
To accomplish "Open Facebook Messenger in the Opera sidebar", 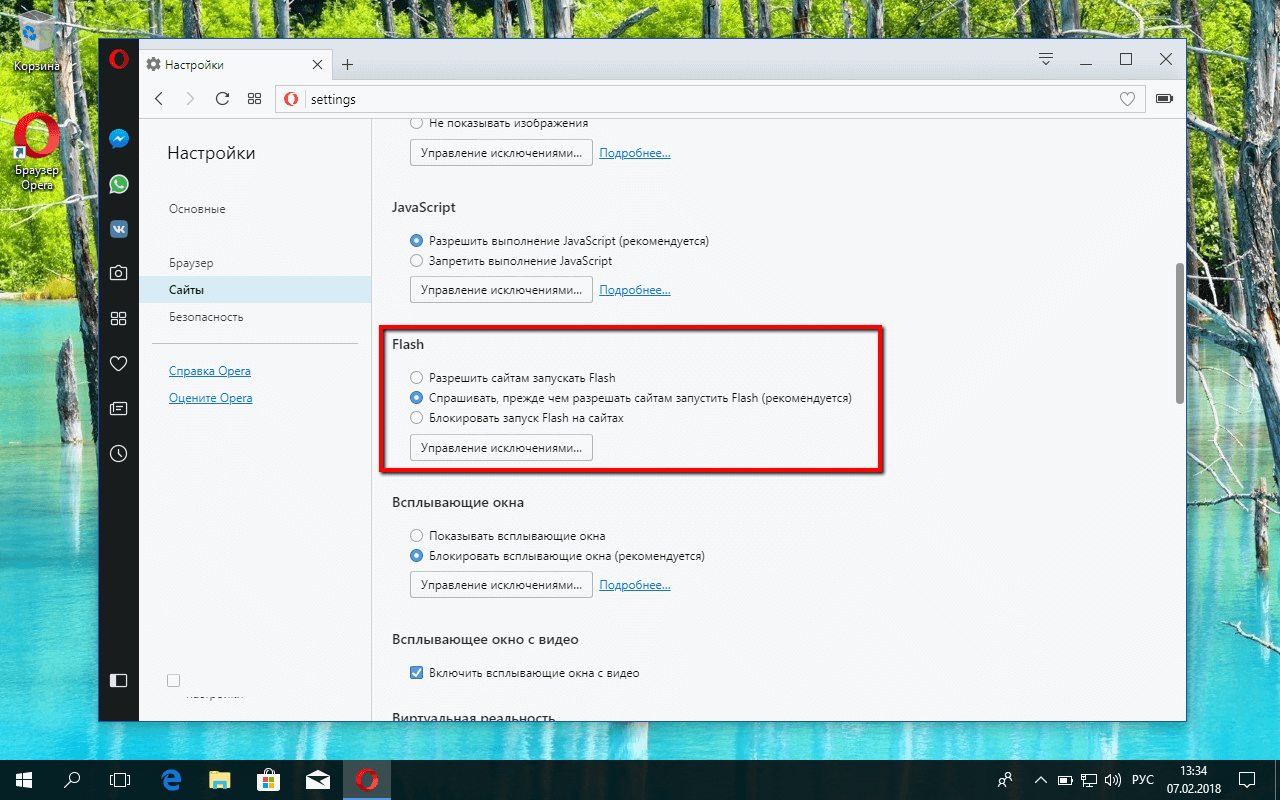I will click(x=119, y=140).
